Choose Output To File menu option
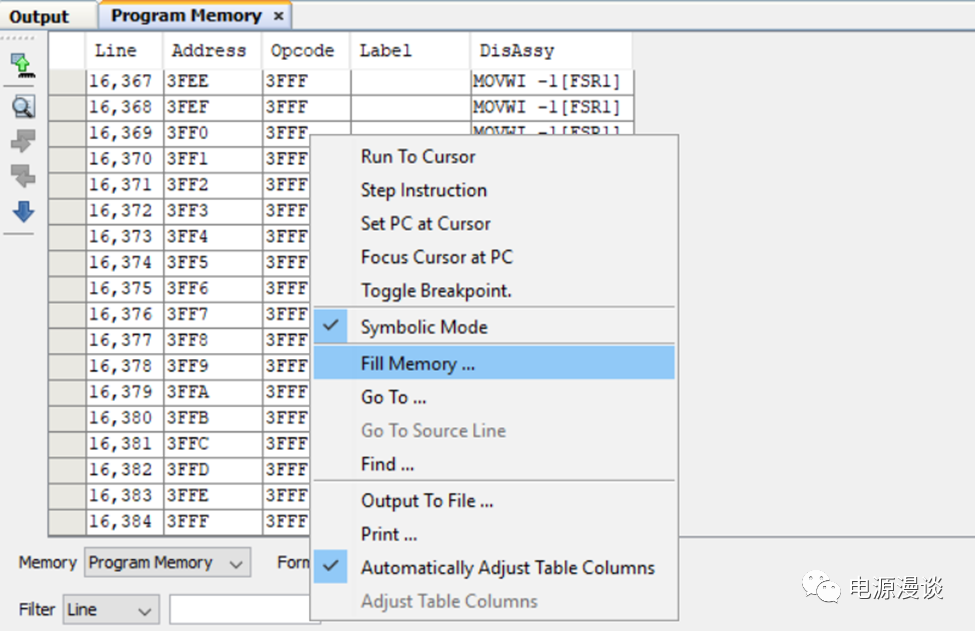The height and width of the screenshot is (631, 975). [x=427, y=501]
